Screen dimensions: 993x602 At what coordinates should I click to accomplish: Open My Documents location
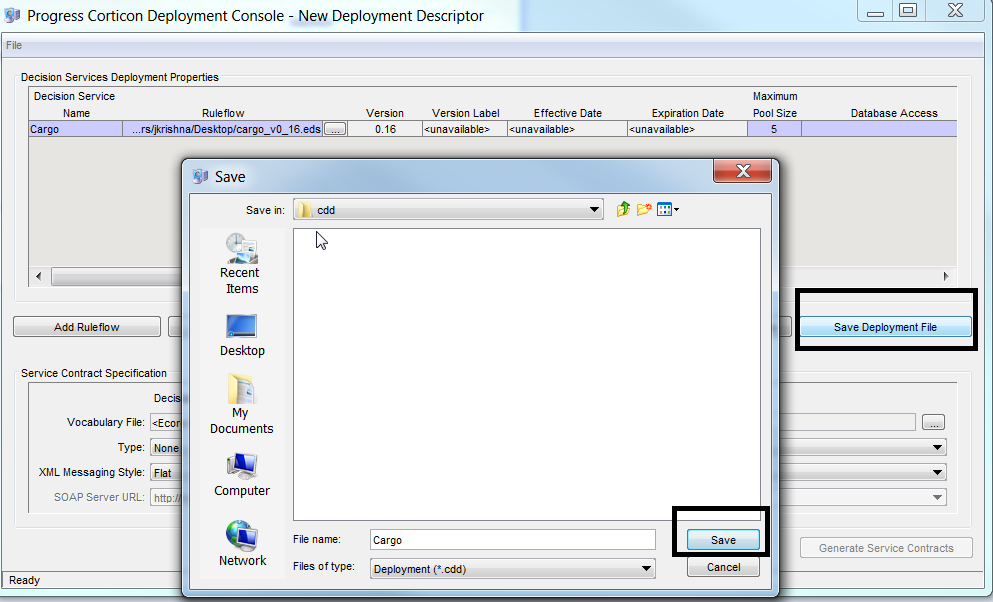[x=241, y=404]
